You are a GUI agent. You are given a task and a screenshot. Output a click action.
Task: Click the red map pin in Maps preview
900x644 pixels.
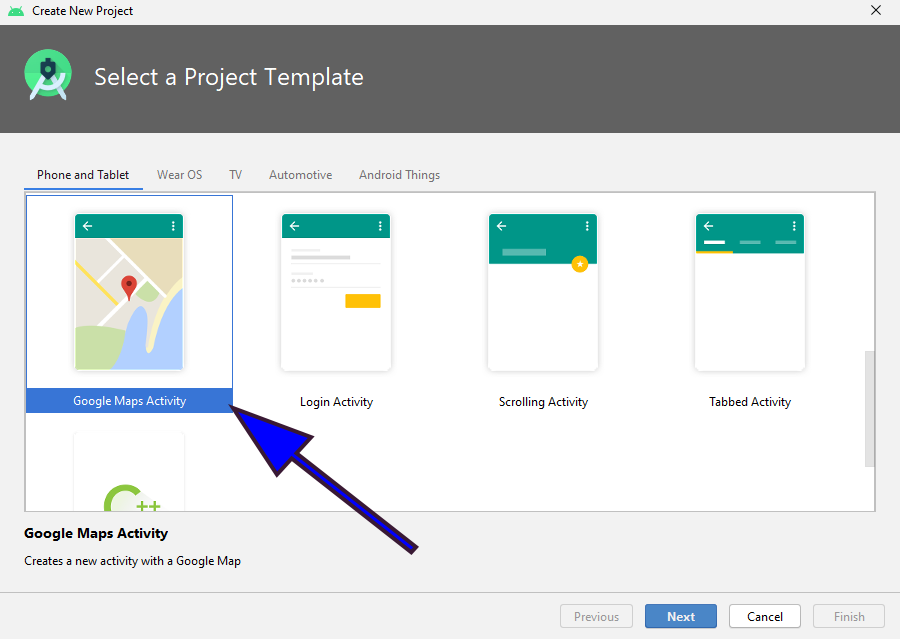pos(129,288)
